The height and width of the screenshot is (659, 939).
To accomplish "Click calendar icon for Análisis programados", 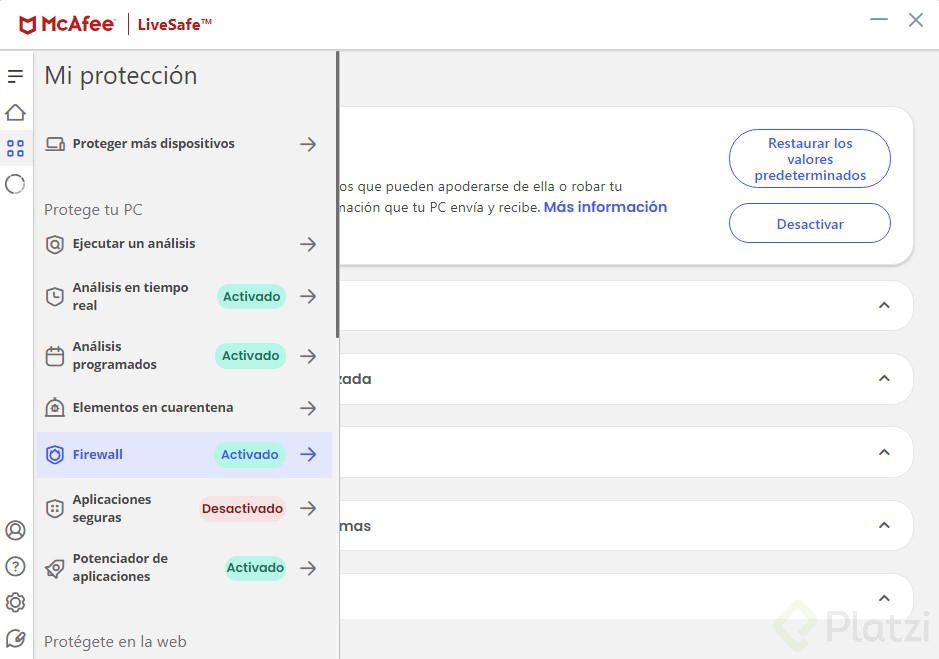I will [54, 356].
